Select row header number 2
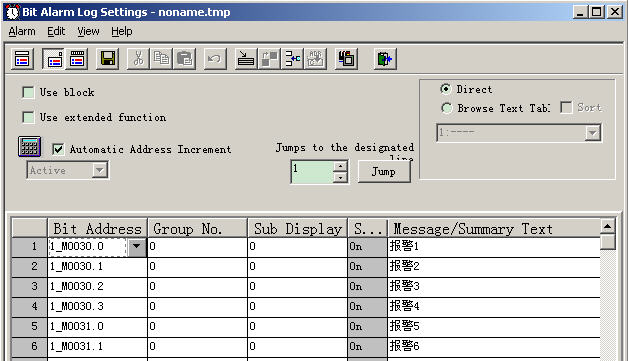This screenshot has width=628, height=361. click(x=29, y=267)
